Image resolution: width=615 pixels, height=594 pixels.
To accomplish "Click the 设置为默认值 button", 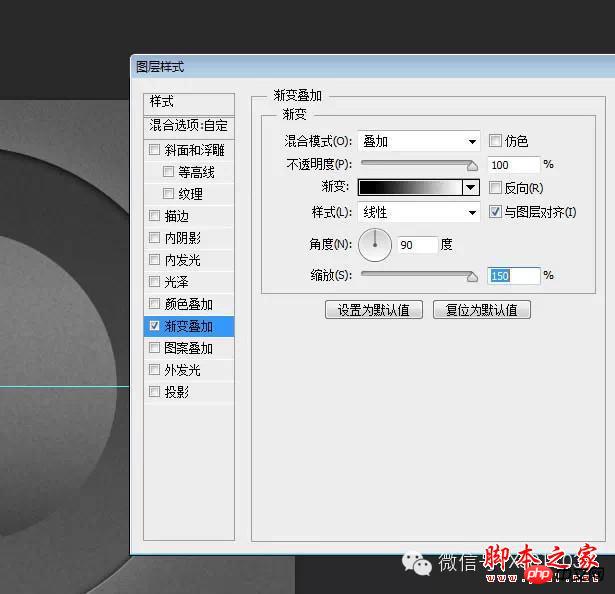I will tap(374, 310).
